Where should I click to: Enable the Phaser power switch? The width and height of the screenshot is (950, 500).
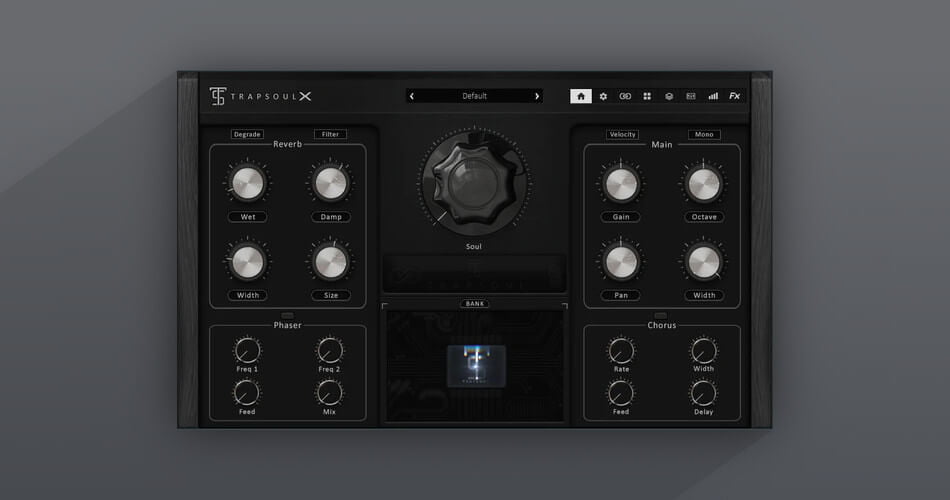(x=287, y=316)
